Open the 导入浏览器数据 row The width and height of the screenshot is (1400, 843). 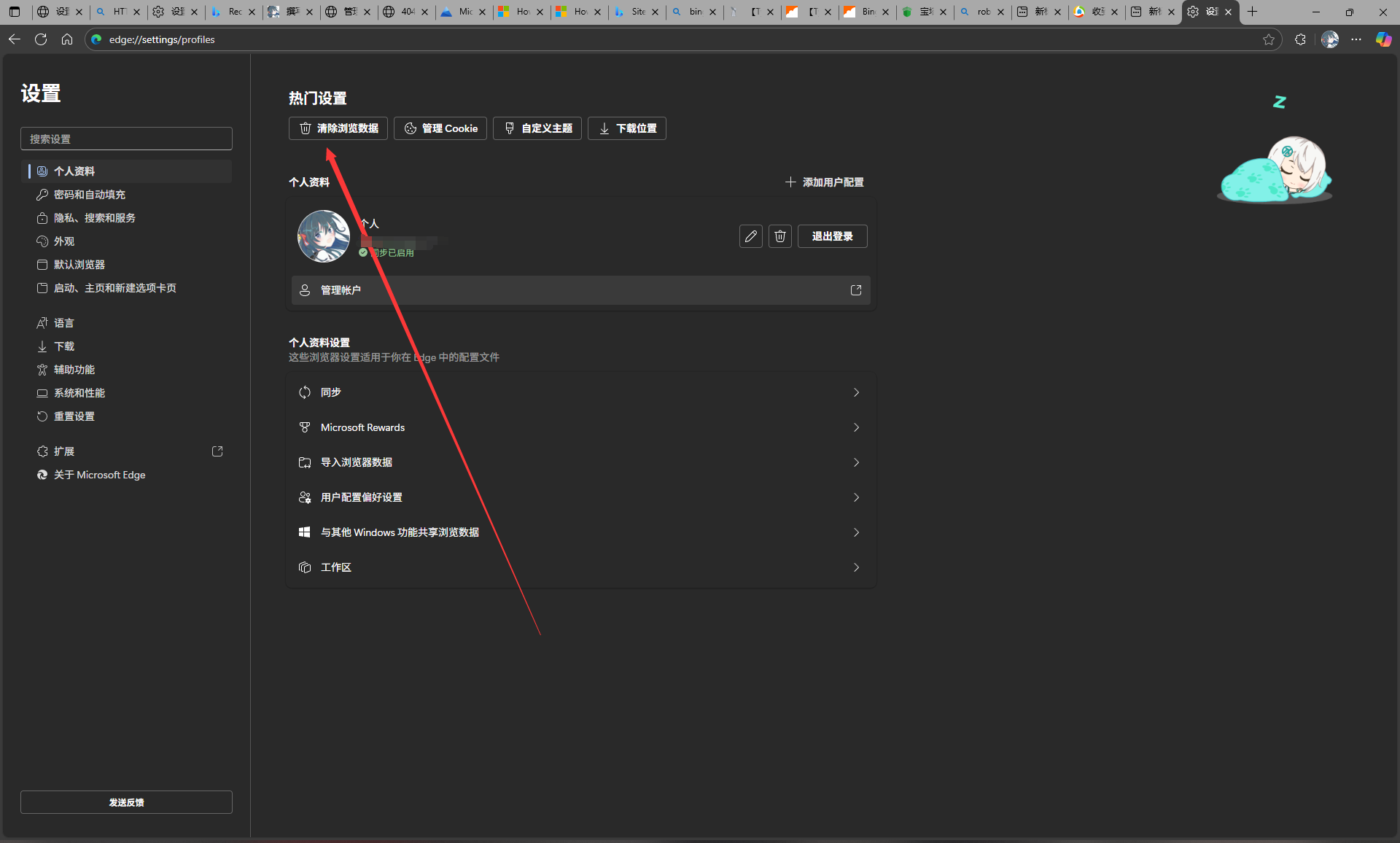580,462
